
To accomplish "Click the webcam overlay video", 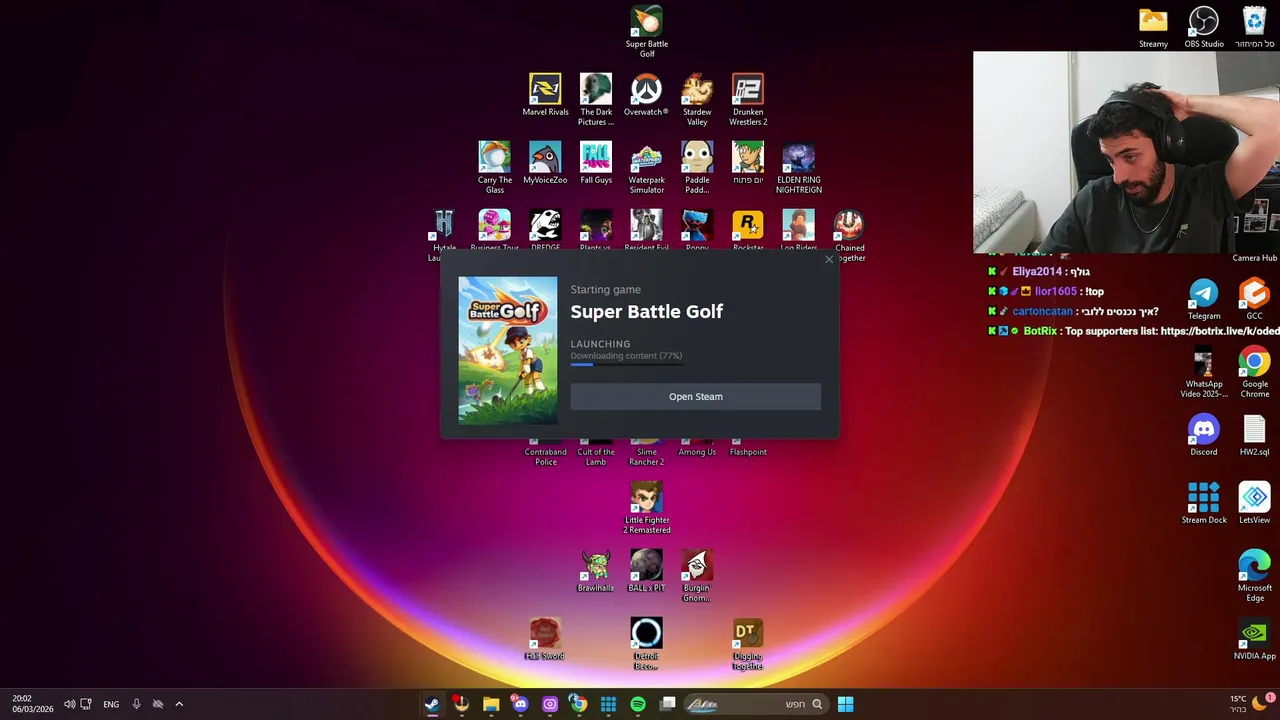I will (x=1126, y=152).
